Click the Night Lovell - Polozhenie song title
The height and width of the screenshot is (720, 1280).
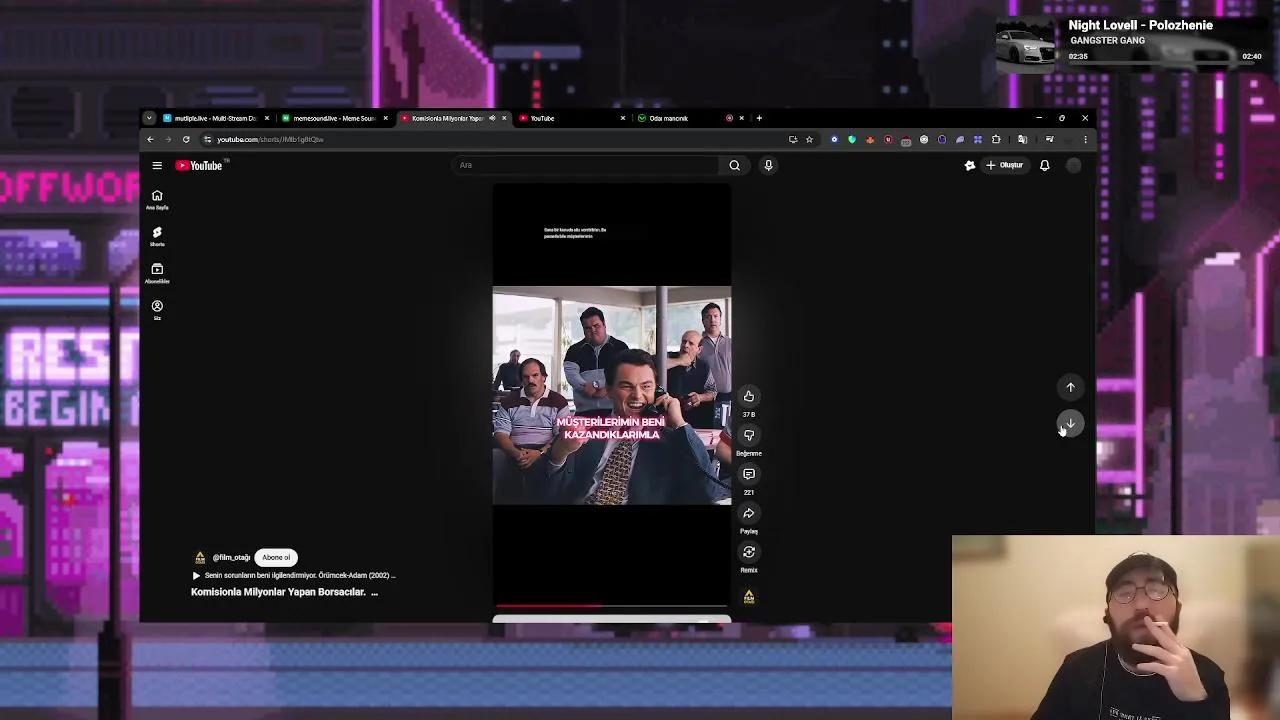click(x=1140, y=25)
